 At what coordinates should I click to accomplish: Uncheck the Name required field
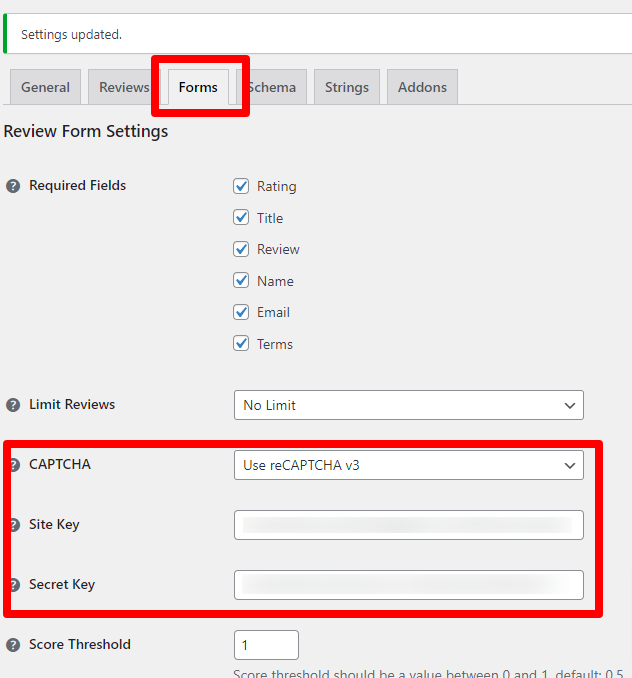(241, 281)
